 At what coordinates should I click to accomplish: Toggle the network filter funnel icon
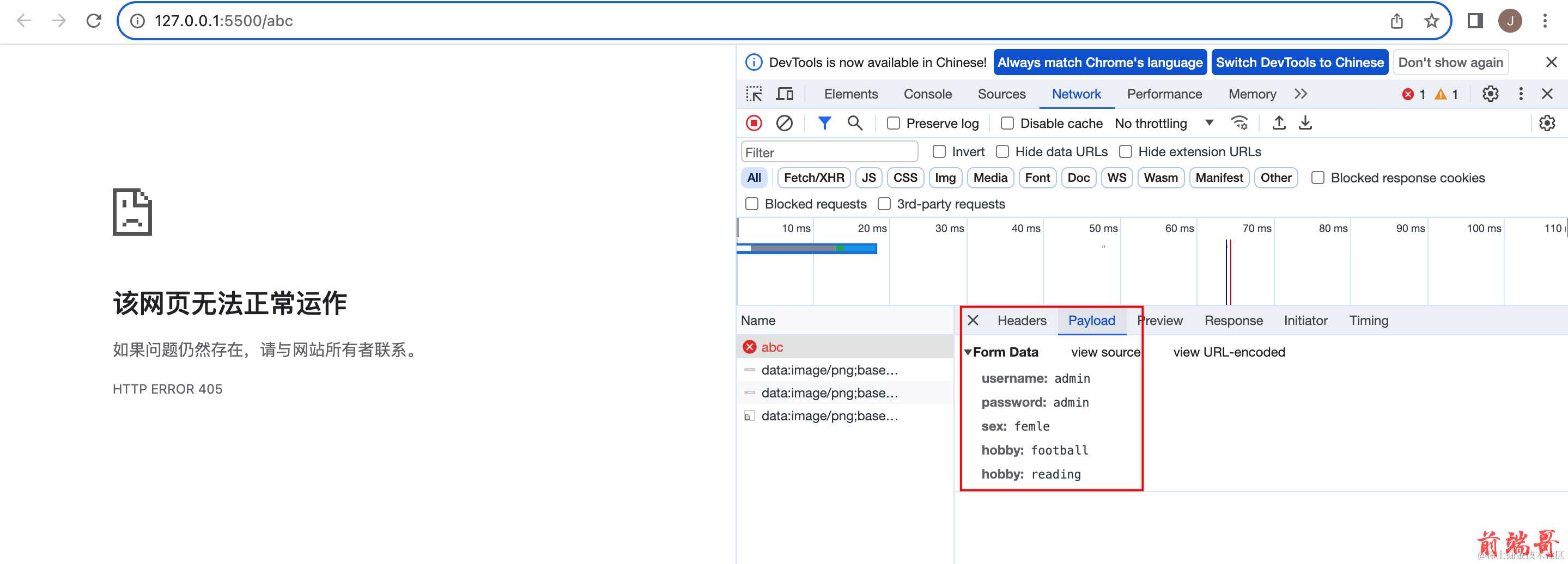click(x=824, y=123)
